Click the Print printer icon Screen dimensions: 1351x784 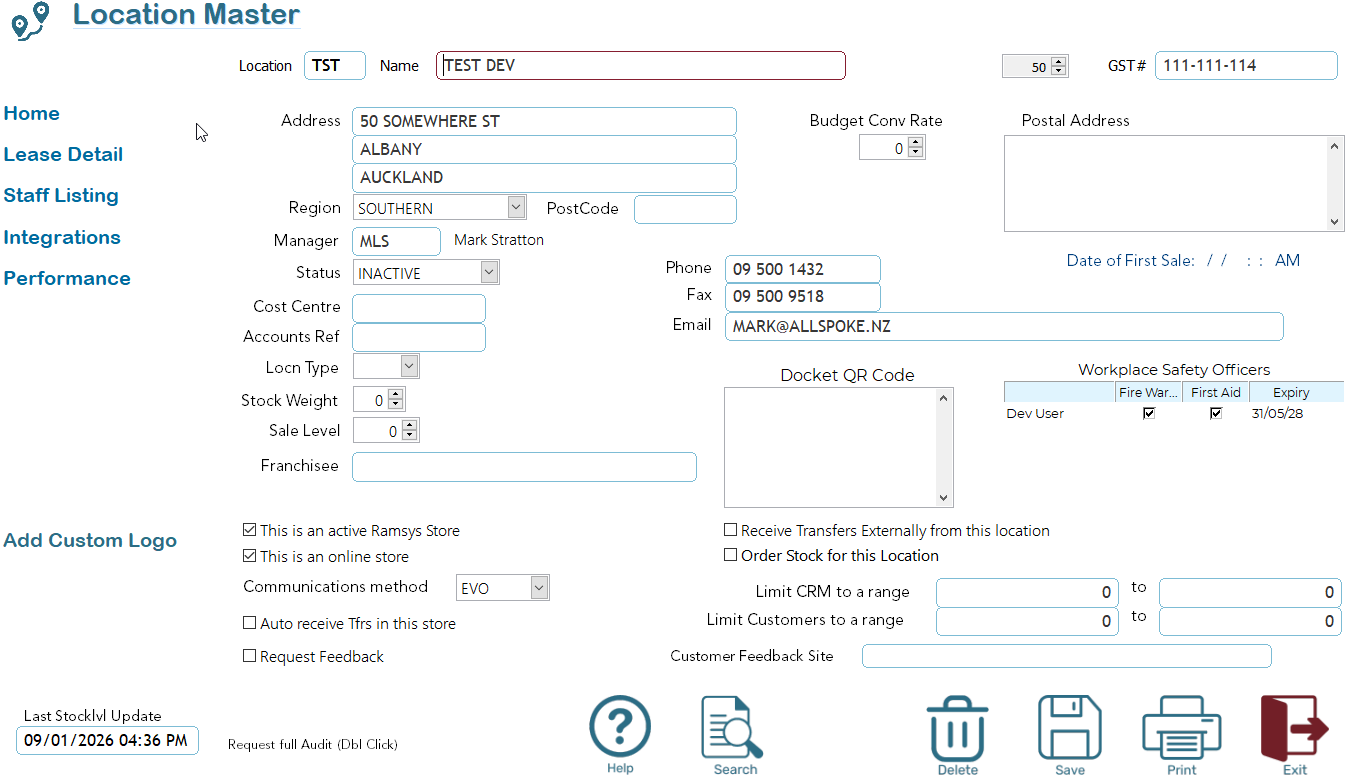tap(1181, 728)
